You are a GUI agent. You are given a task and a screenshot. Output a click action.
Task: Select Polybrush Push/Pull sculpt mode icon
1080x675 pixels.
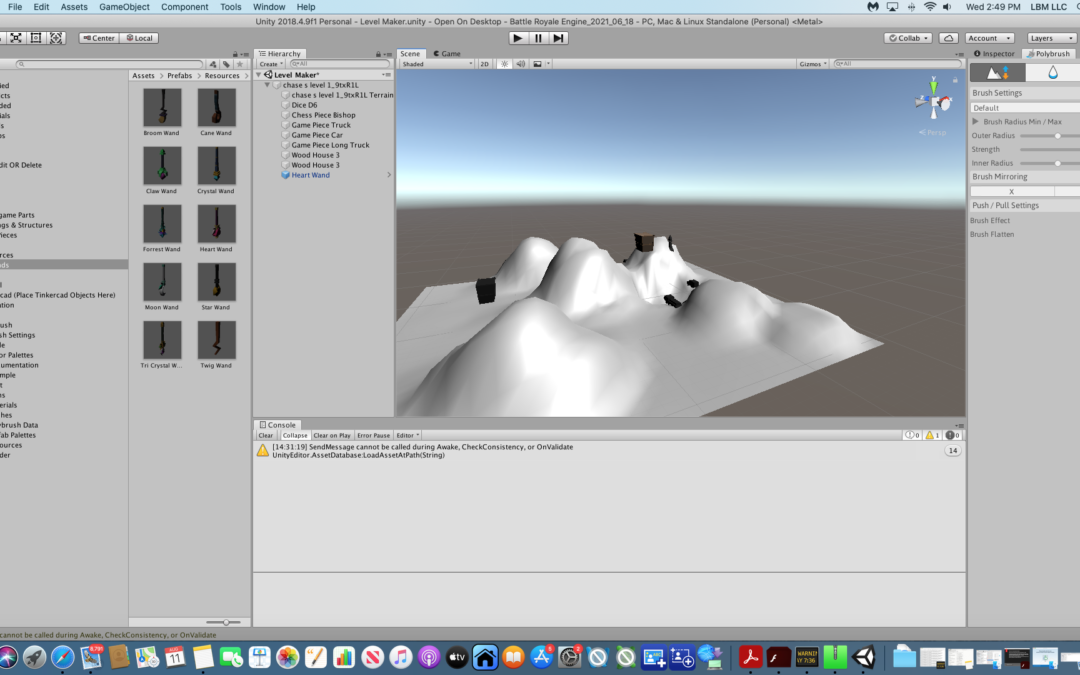click(997, 72)
